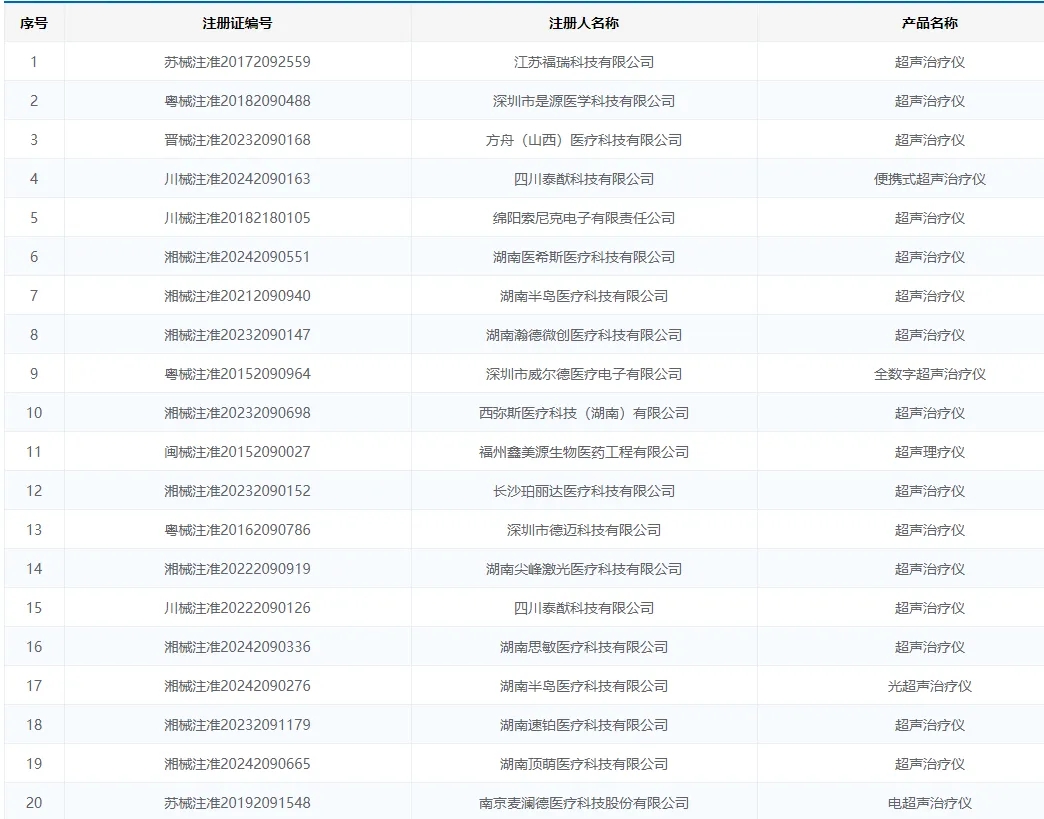The height and width of the screenshot is (819, 1044).
Task: Click 超声治疗仪 in the 深圳市德迈科技 row
Action: tap(930, 530)
